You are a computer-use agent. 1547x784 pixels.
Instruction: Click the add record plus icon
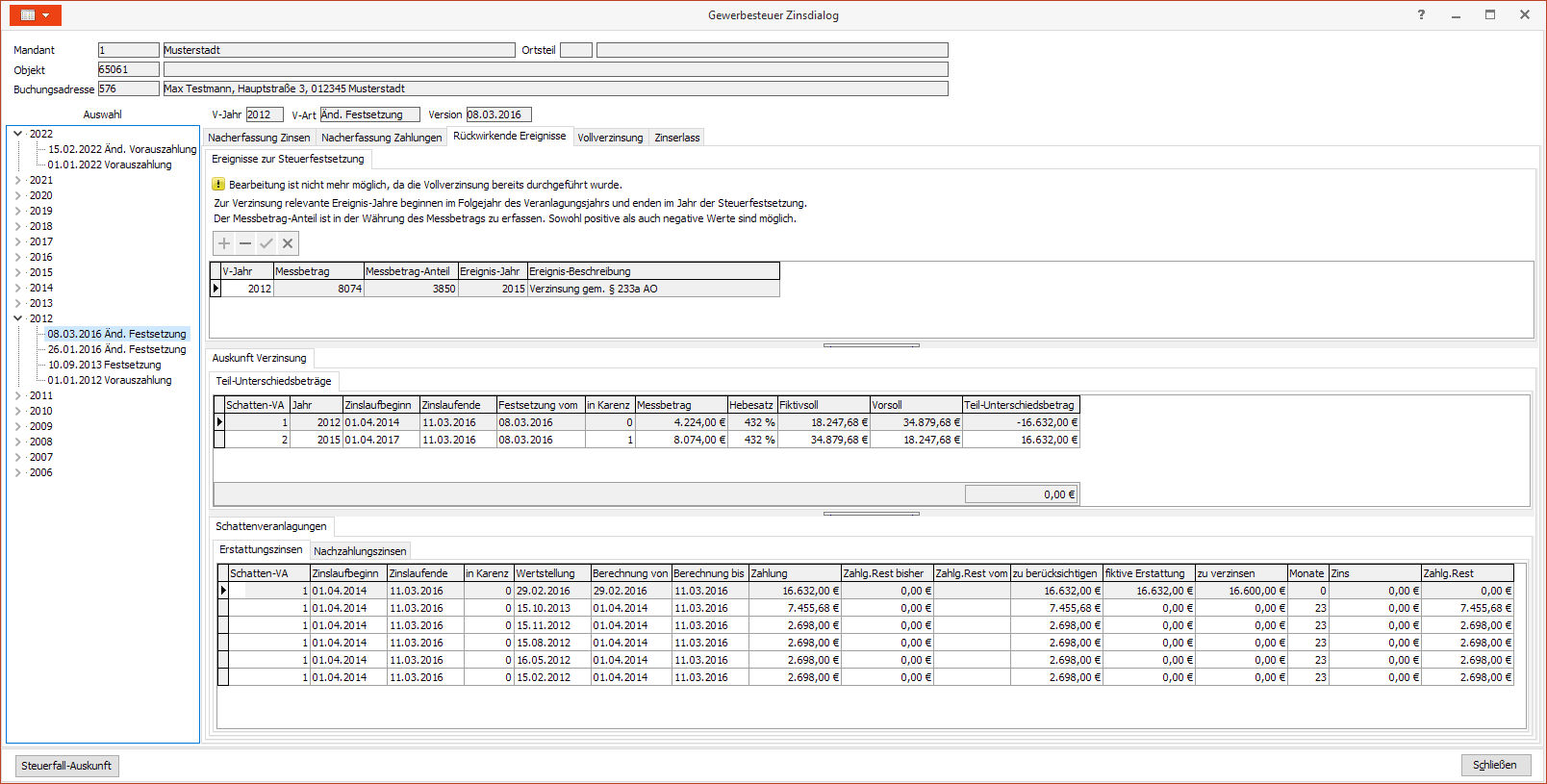(224, 243)
